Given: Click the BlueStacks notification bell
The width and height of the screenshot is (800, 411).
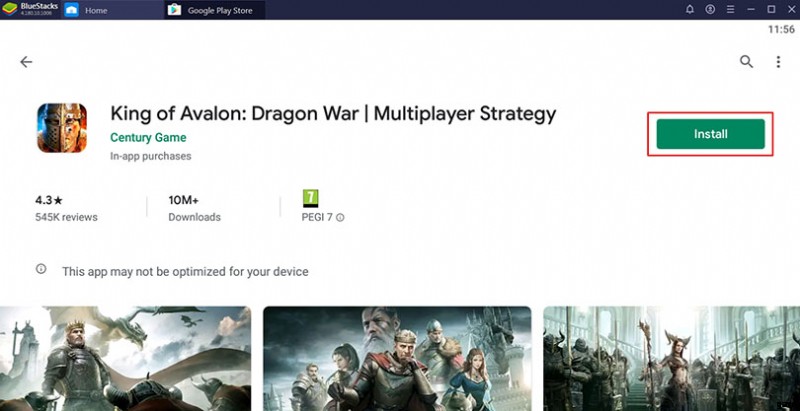Looking at the screenshot, I should coord(690,10).
